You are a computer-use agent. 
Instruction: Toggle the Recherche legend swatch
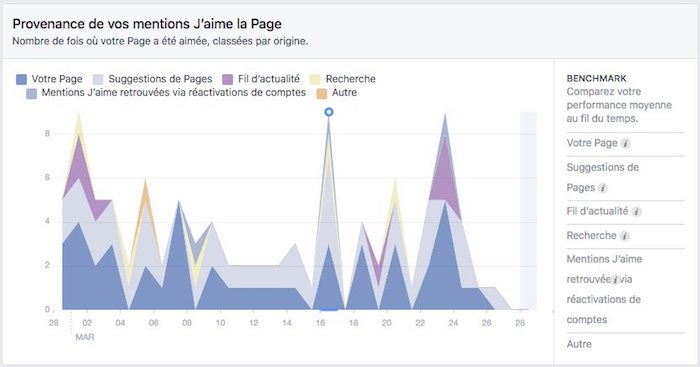pos(315,79)
